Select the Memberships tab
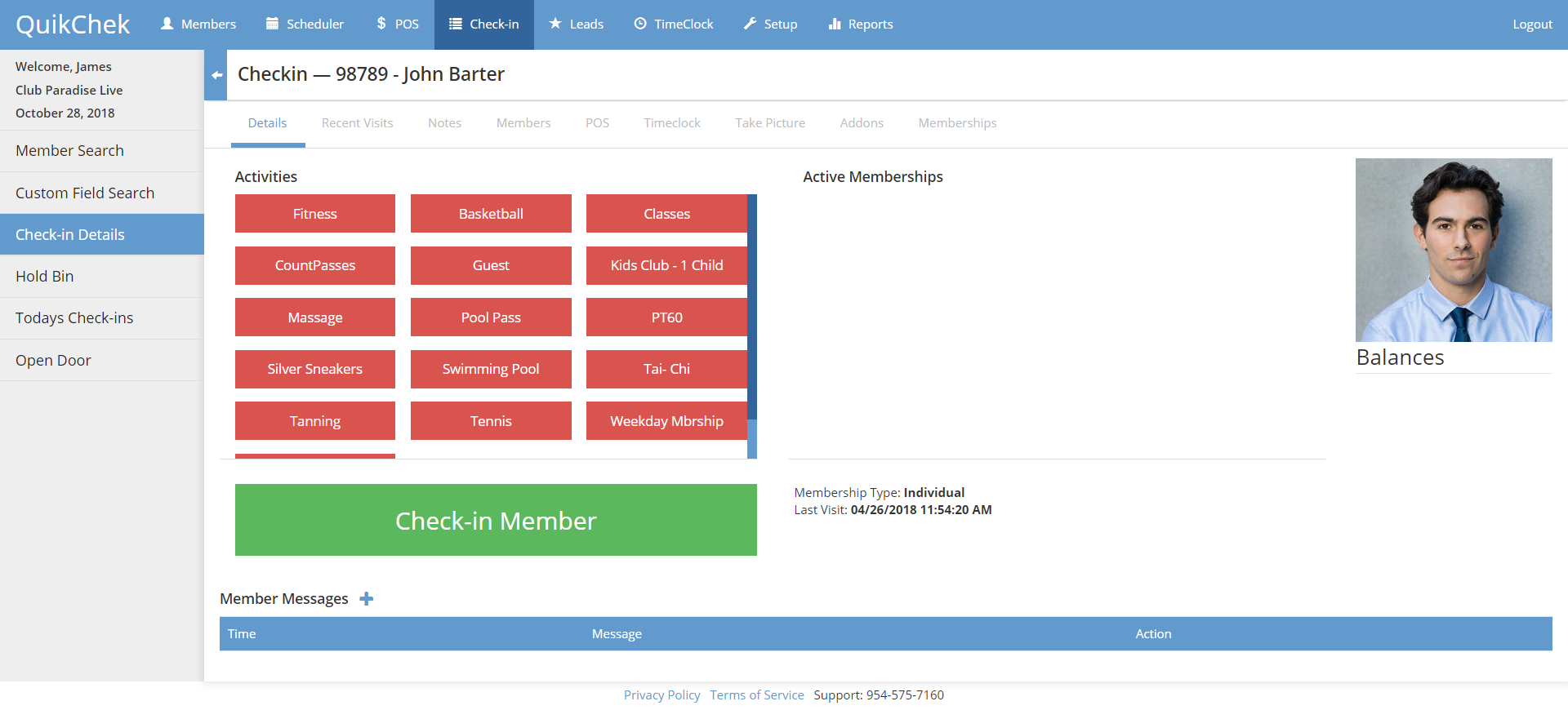The width and height of the screenshot is (1568, 719). click(x=957, y=123)
